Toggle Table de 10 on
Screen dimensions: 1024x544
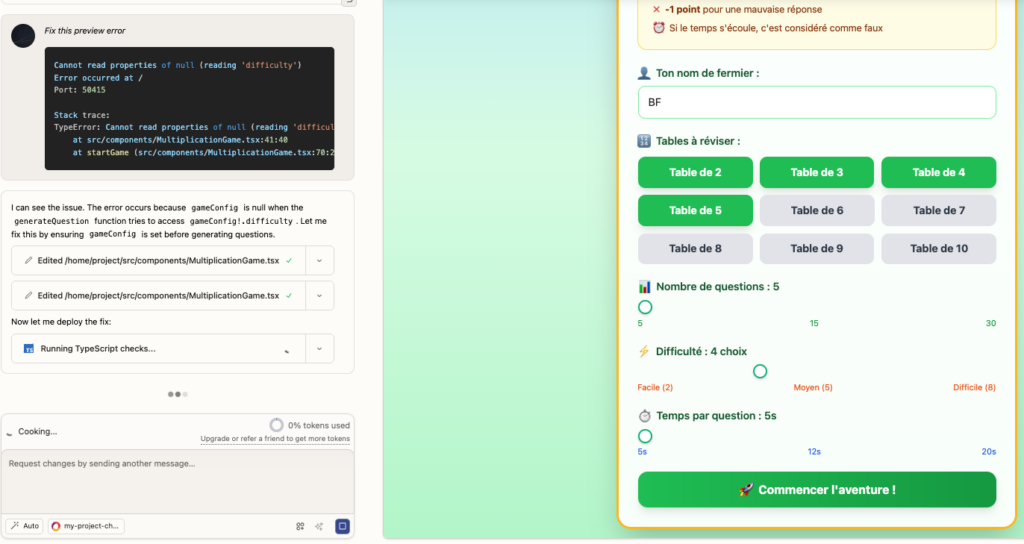[x=938, y=248]
